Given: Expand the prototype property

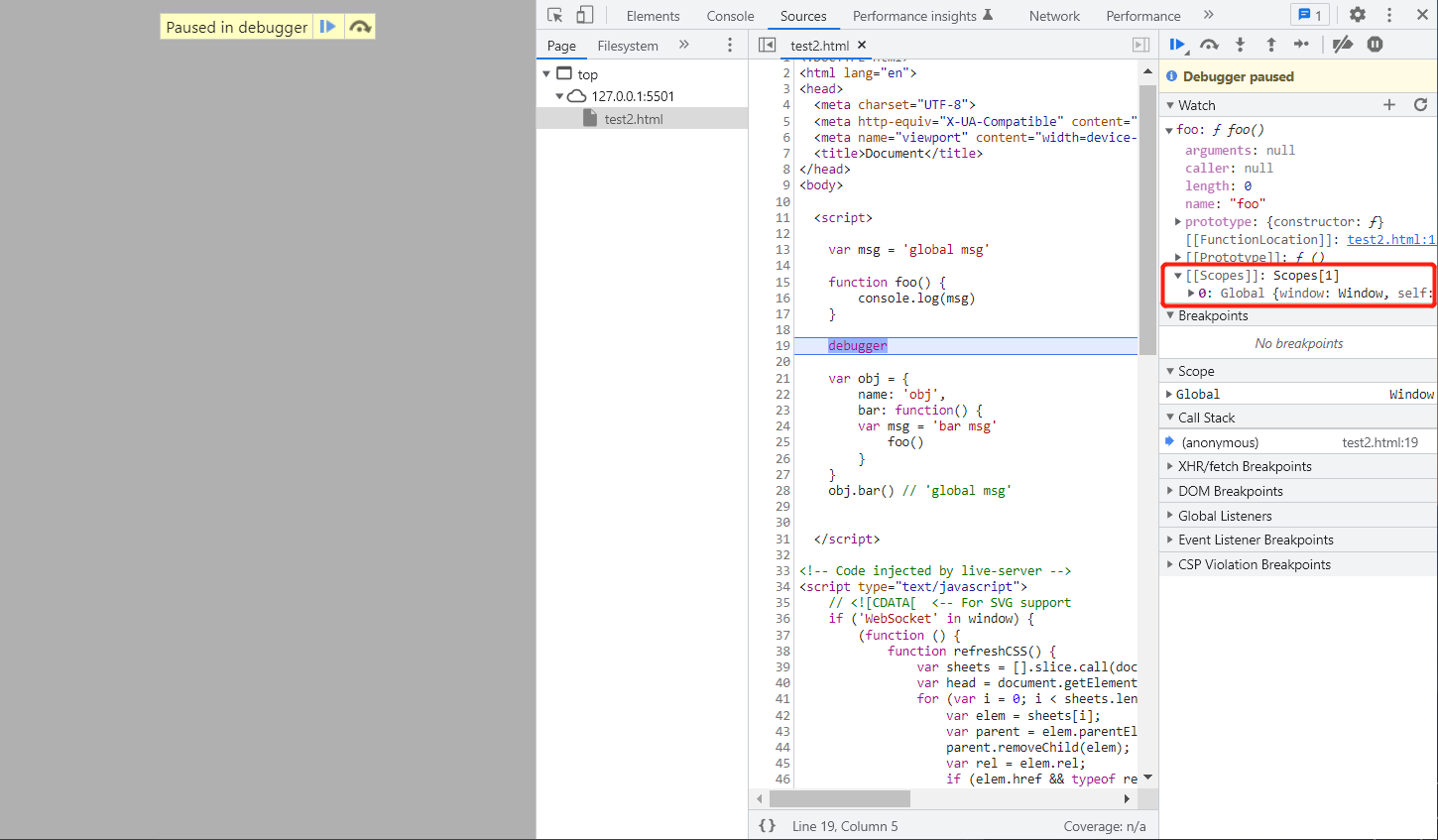Looking at the screenshot, I should click(1178, 222).
